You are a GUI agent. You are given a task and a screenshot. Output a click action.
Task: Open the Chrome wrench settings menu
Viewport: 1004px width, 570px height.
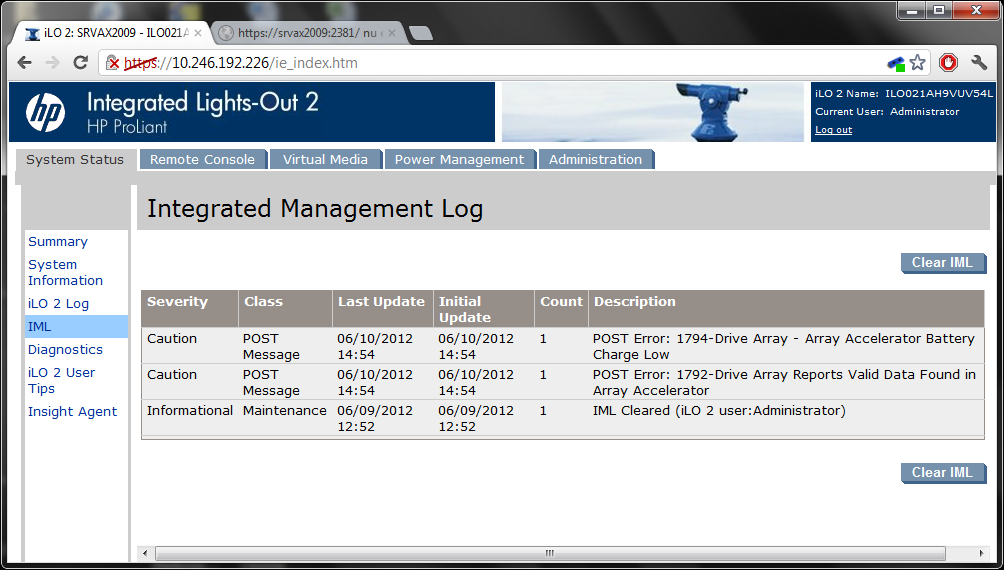(979, 62)
